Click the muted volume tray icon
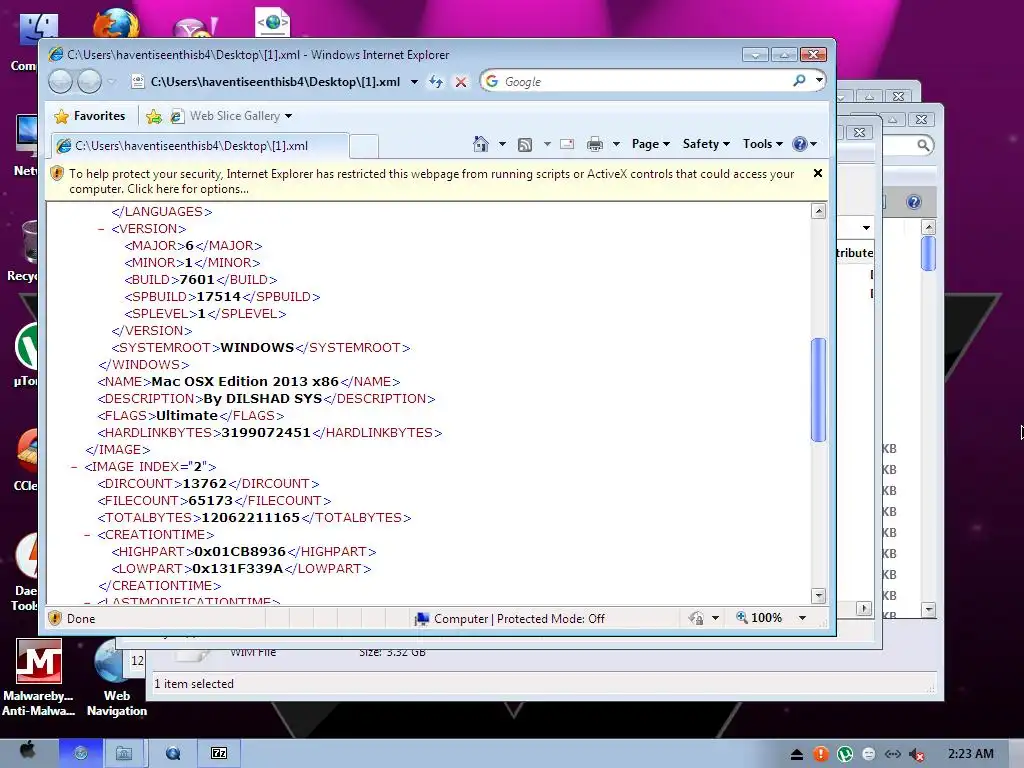 [917, 754]
